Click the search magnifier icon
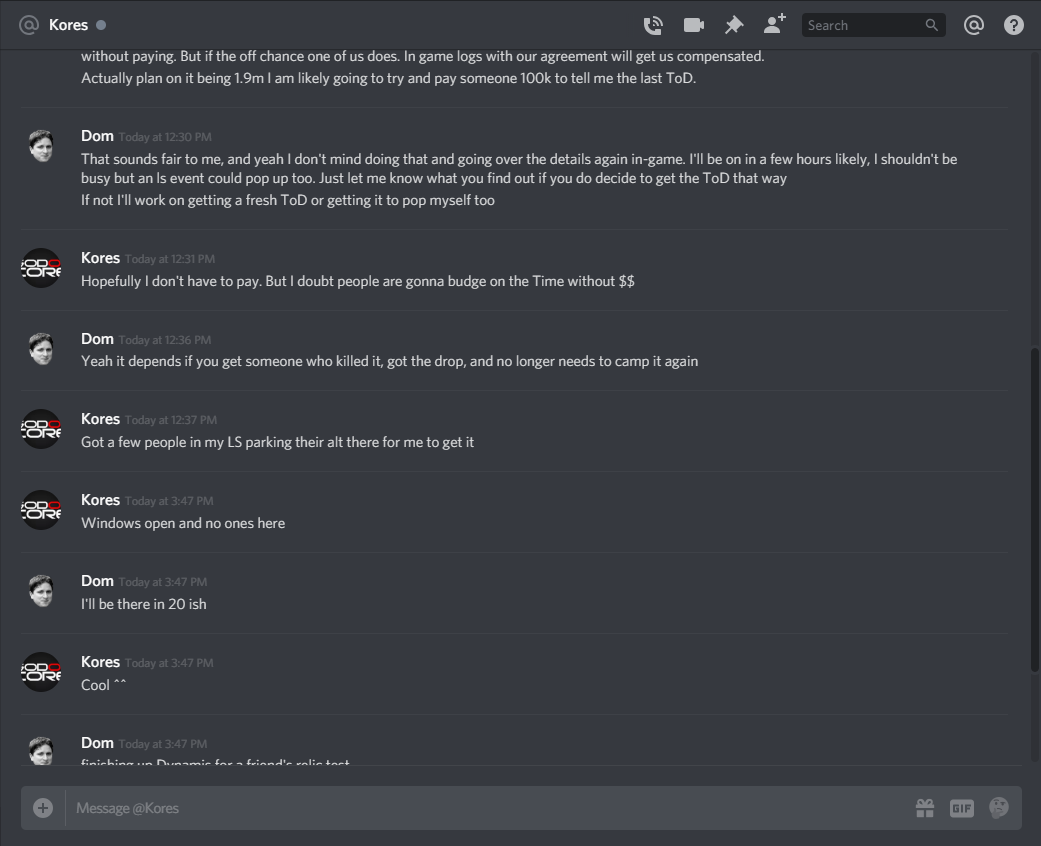Image resolution: width=1041 pixels, height=846 pixels. point(931,25)
